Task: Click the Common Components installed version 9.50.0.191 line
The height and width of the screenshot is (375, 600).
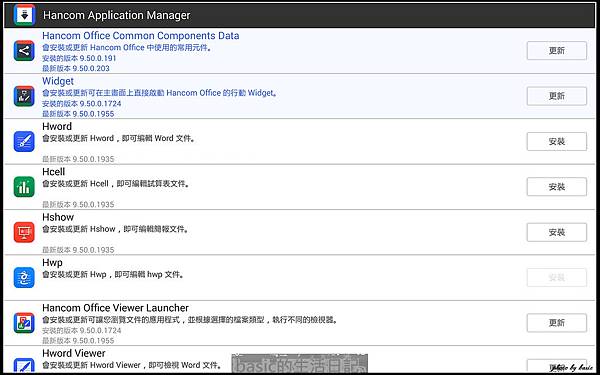Action: tap(79, 59)
